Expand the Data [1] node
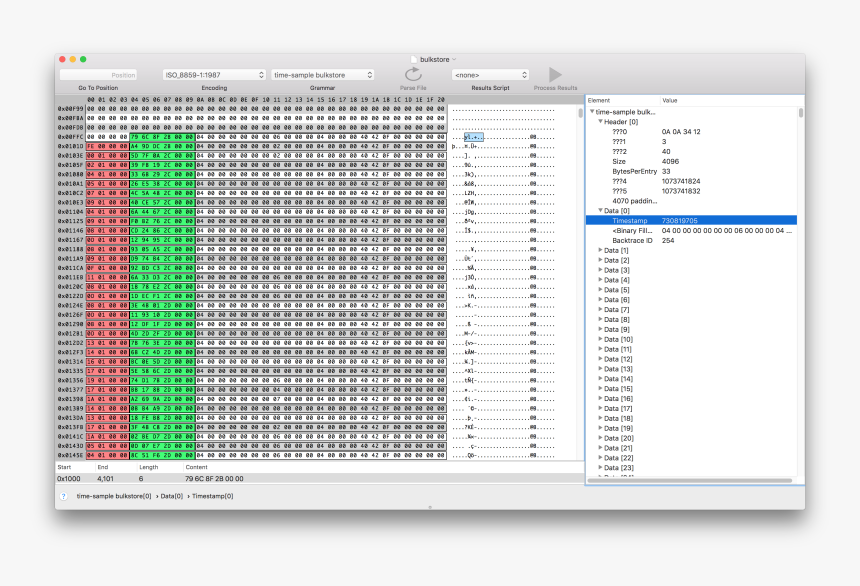The width and height of the screenshot is (860, 586). (x=601, y=250)
